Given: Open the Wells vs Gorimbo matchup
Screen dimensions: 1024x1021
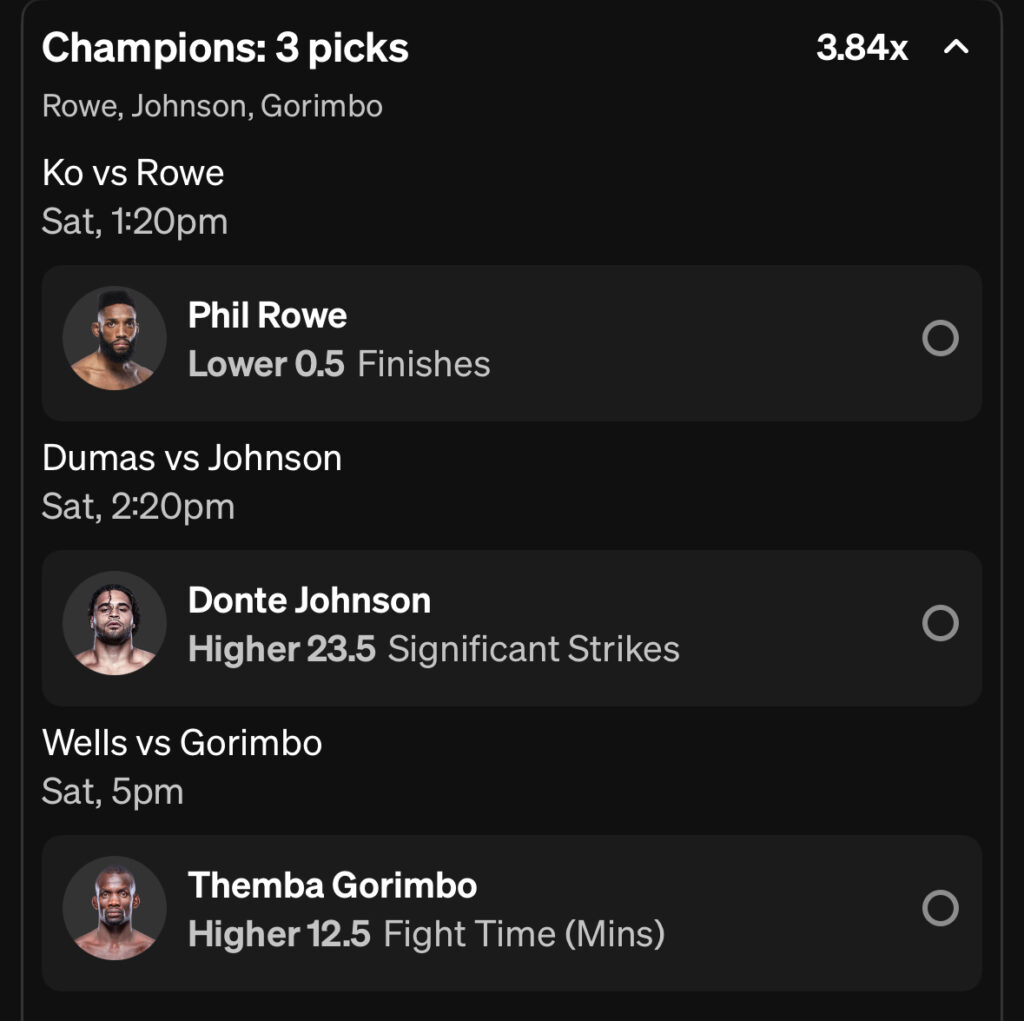Looking at the screenshot, I should [x=182, y=743].
